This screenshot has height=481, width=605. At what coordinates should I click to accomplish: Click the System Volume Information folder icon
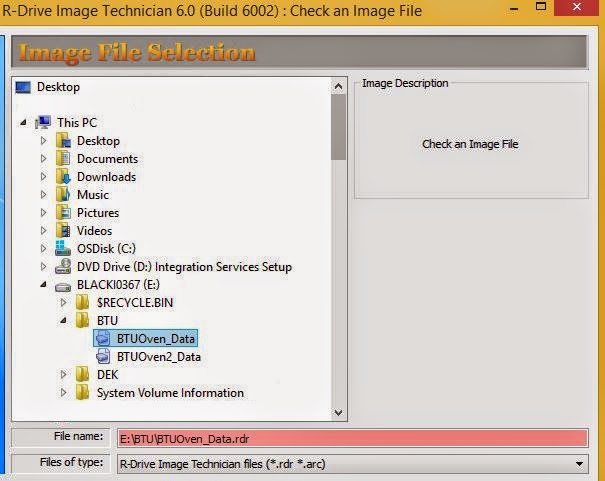pos(82,392)
